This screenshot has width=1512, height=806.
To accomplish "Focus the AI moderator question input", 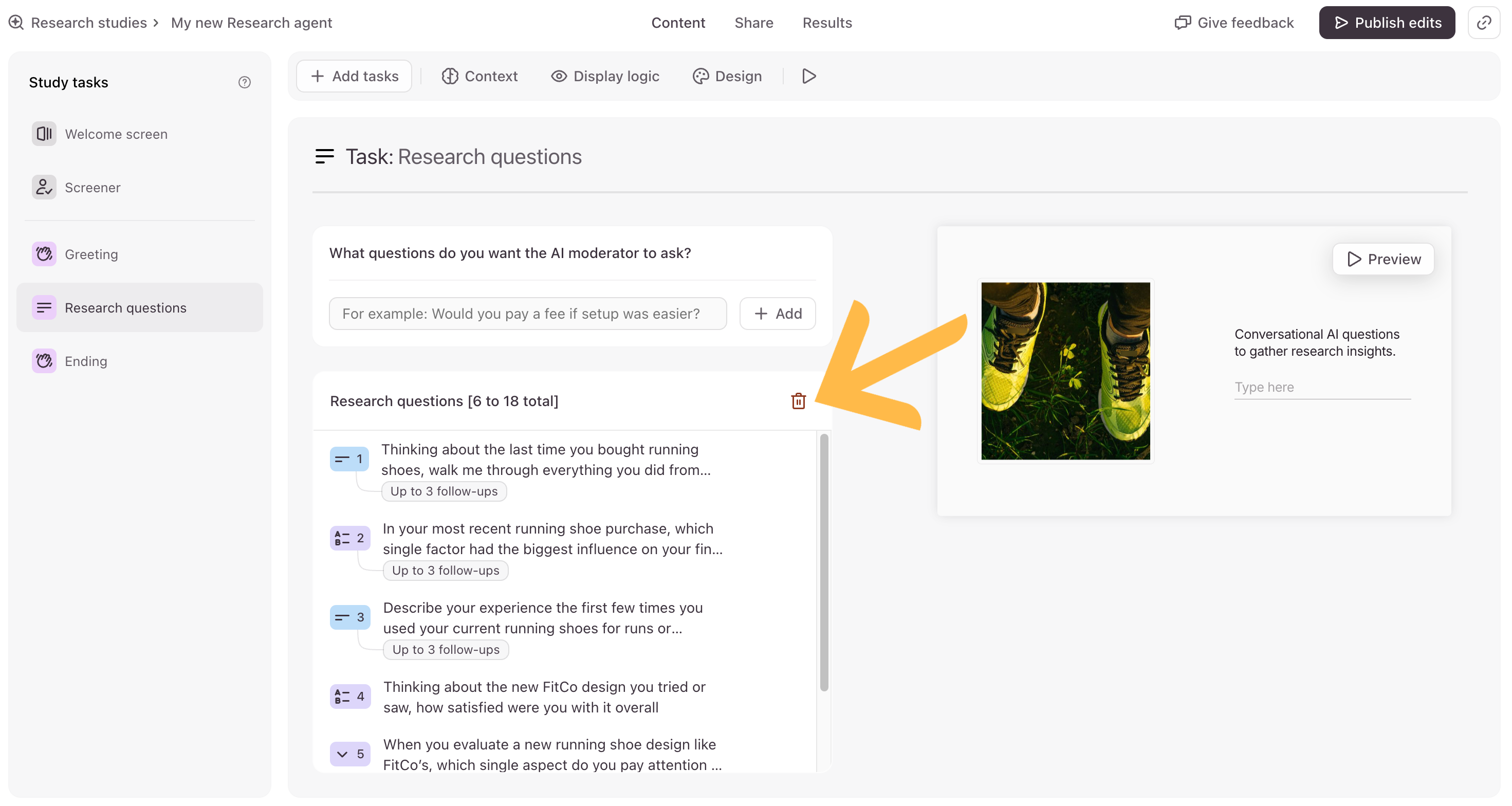I will click(x=528, y=314).
